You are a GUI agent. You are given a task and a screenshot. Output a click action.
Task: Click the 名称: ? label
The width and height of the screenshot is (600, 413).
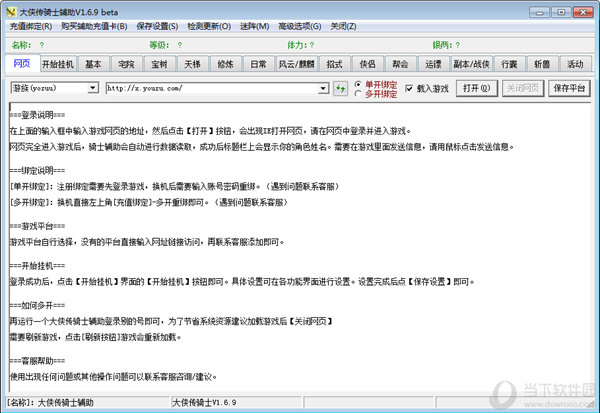pos(28,45)
